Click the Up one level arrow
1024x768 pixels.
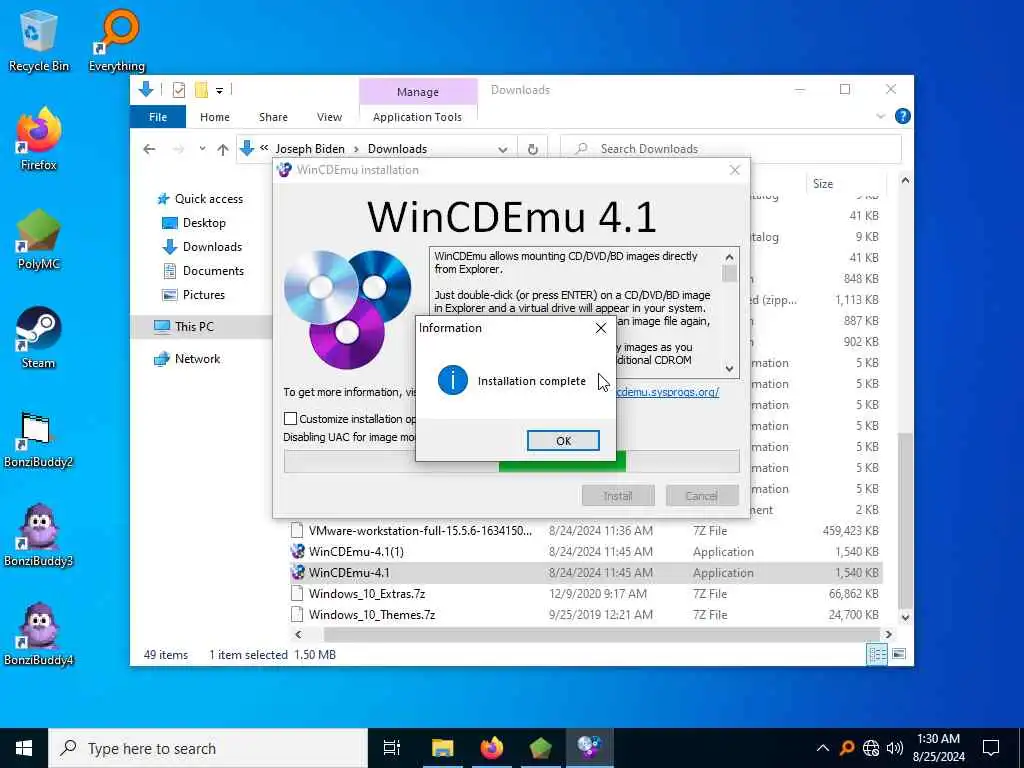coord(223,150)
